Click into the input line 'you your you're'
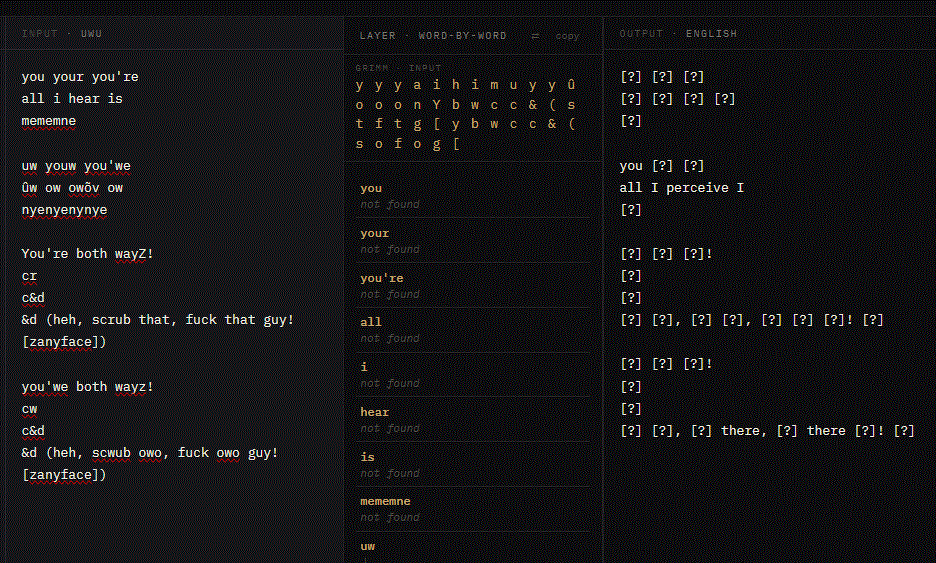 tap(80, 77)
